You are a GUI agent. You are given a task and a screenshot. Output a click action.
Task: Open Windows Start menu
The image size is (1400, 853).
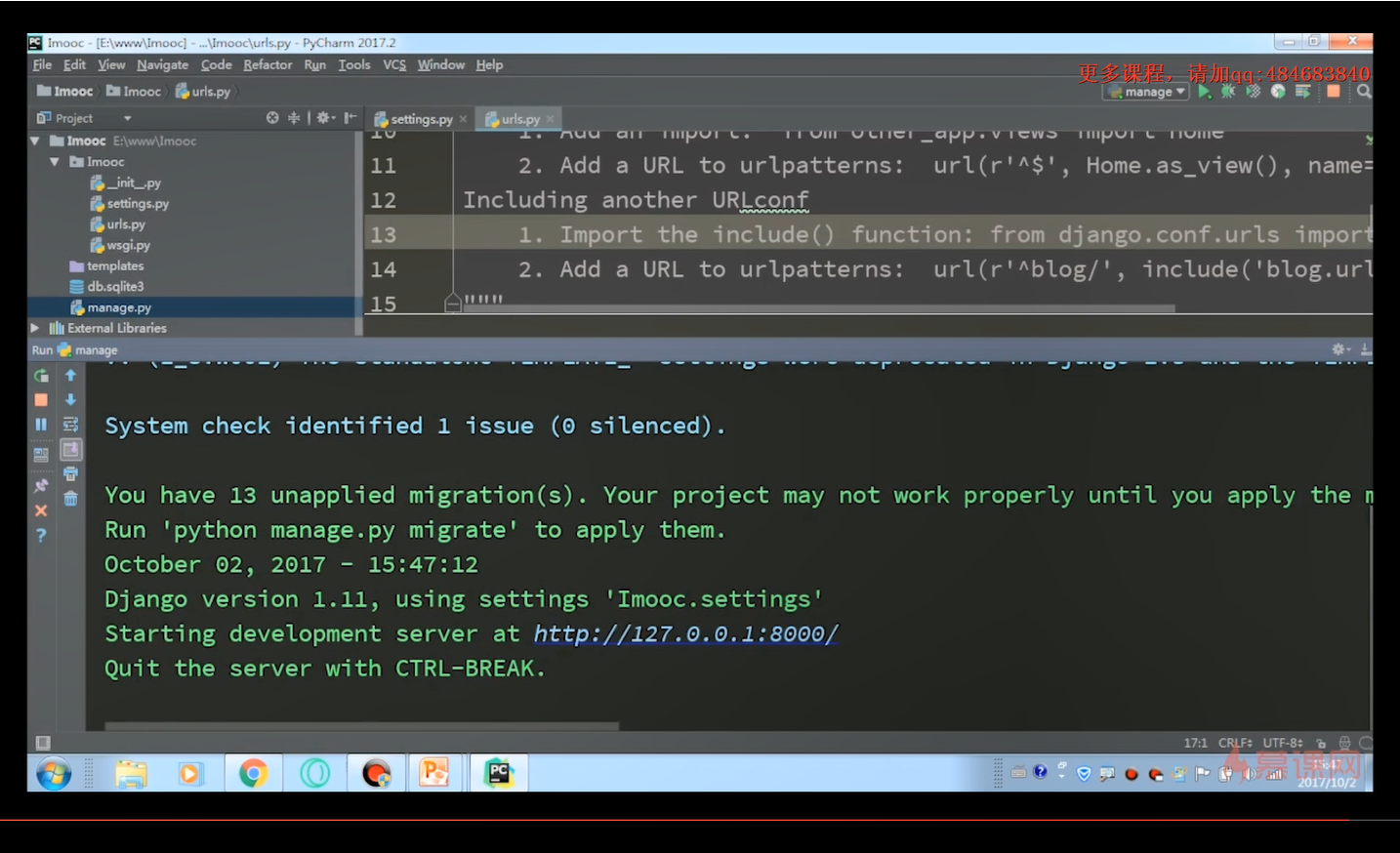pyautogui.click(x=54, y=775)
